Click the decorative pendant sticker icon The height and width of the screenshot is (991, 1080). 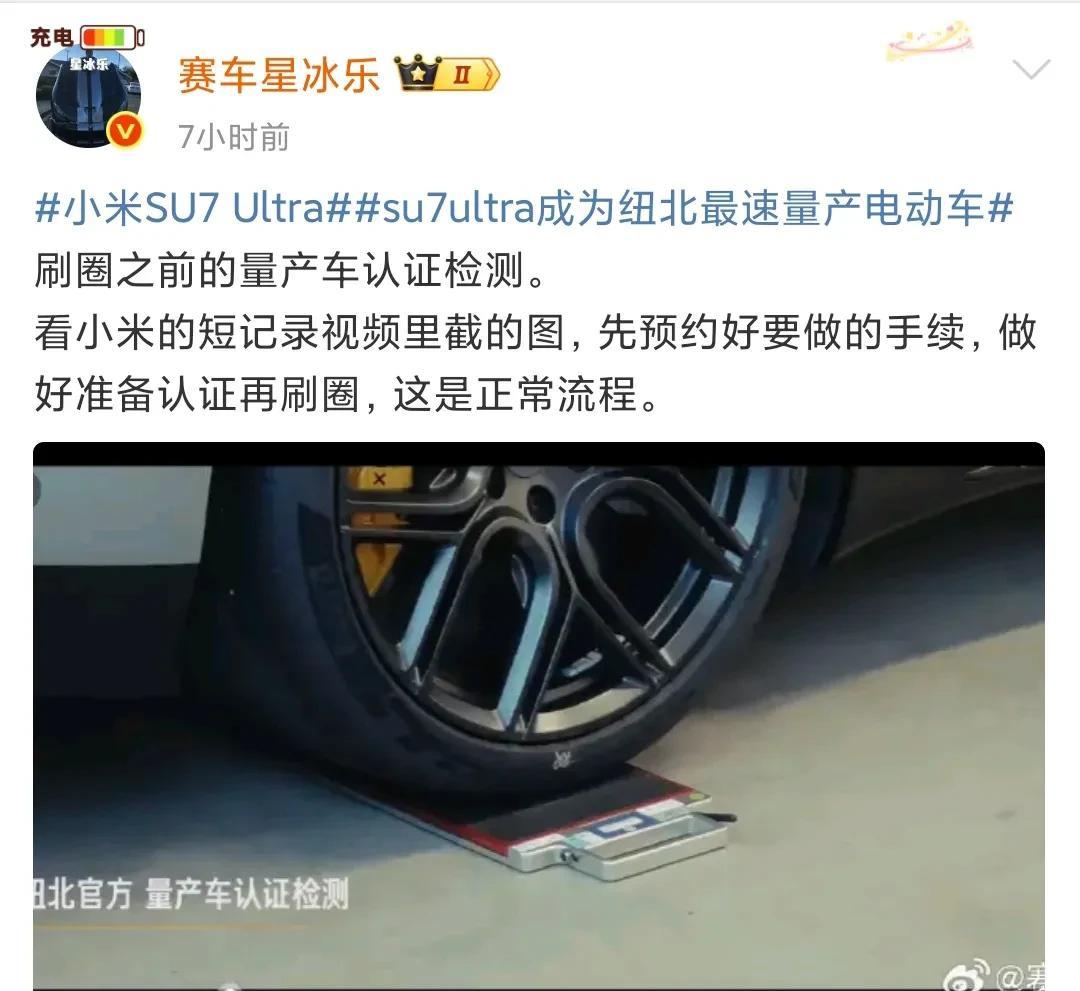click(929, 41)
